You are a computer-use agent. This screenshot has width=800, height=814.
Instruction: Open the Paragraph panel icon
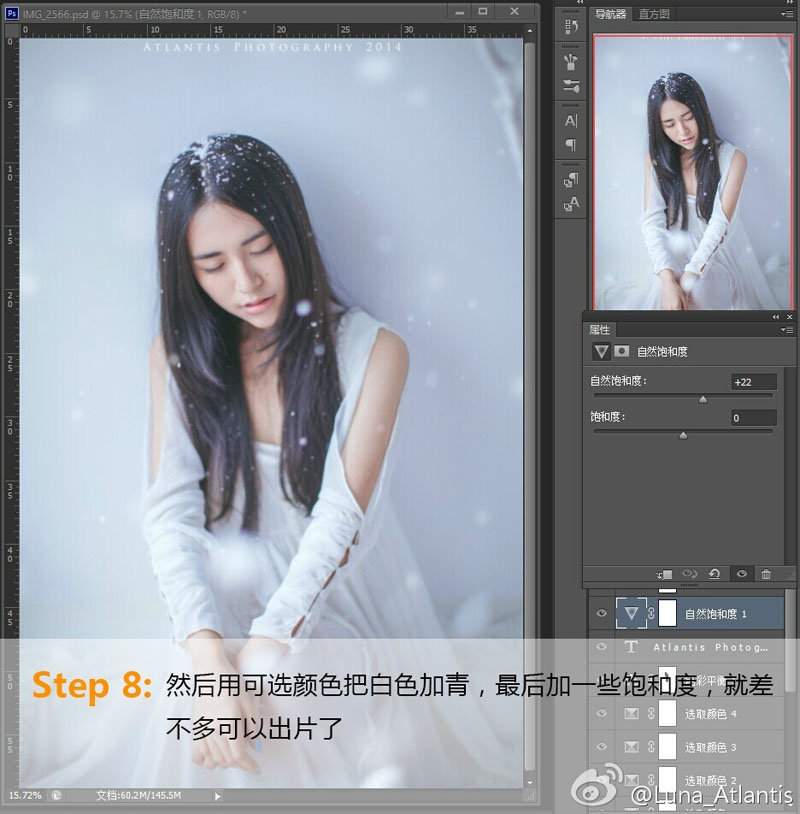point(571,144)
